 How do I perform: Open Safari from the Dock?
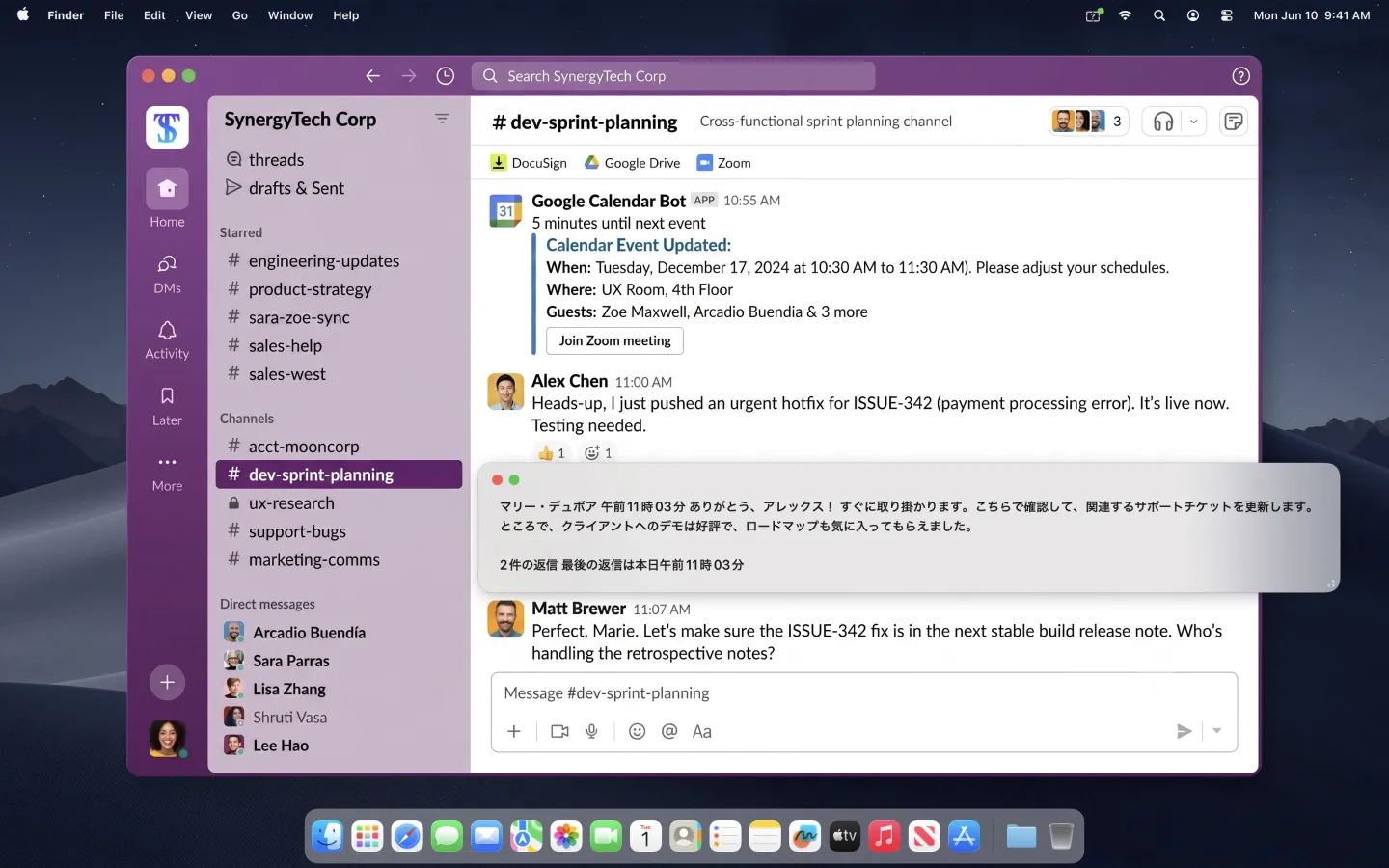tap(407, 835)
